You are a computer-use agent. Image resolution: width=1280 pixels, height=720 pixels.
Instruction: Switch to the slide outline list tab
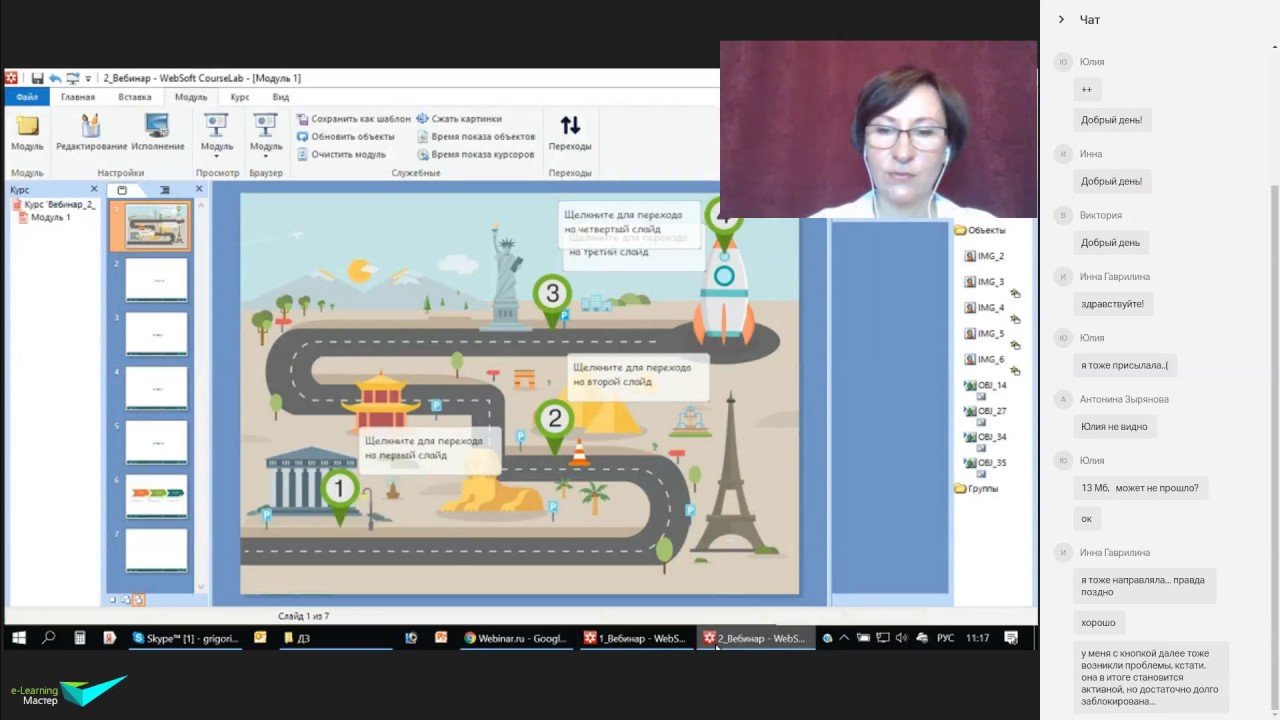click(165, 190)
